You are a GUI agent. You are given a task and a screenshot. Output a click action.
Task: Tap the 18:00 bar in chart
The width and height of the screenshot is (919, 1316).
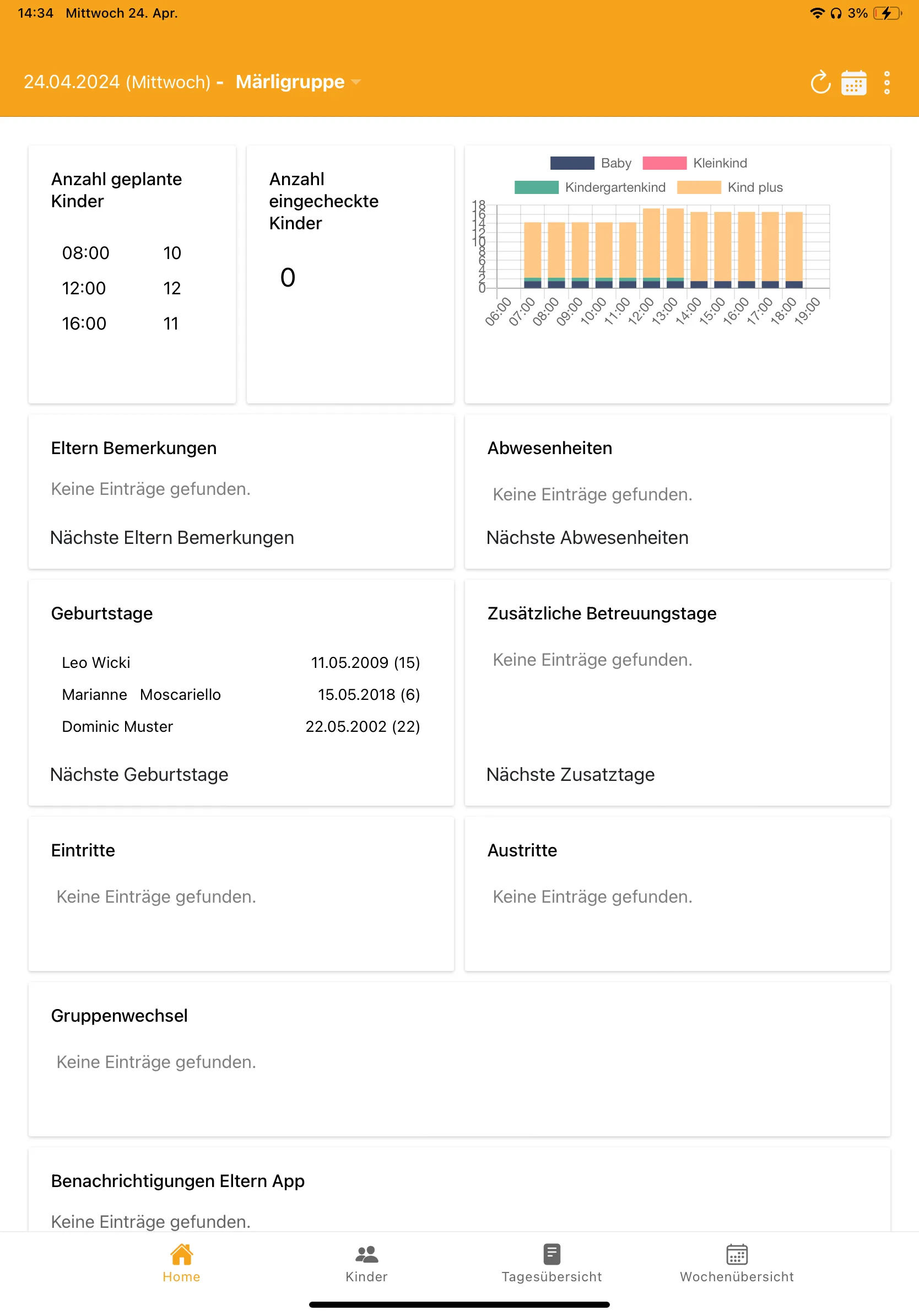pyautogui.click(x=794, y=249)
